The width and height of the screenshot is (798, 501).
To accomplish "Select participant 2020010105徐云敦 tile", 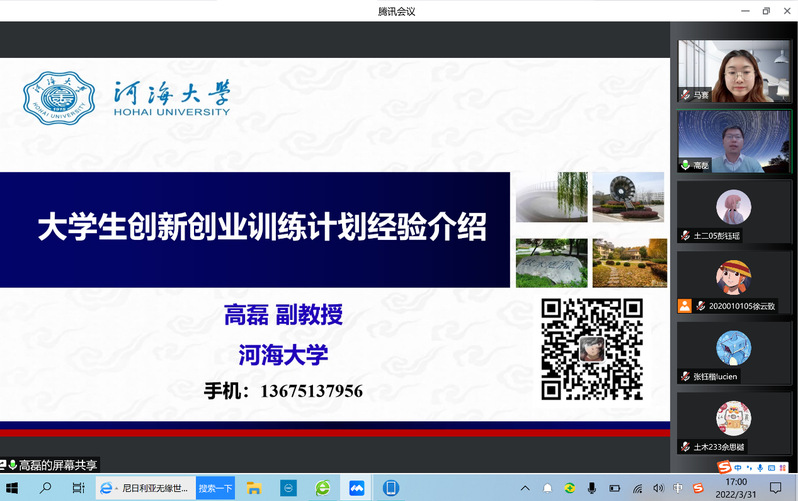I will 733,281.
